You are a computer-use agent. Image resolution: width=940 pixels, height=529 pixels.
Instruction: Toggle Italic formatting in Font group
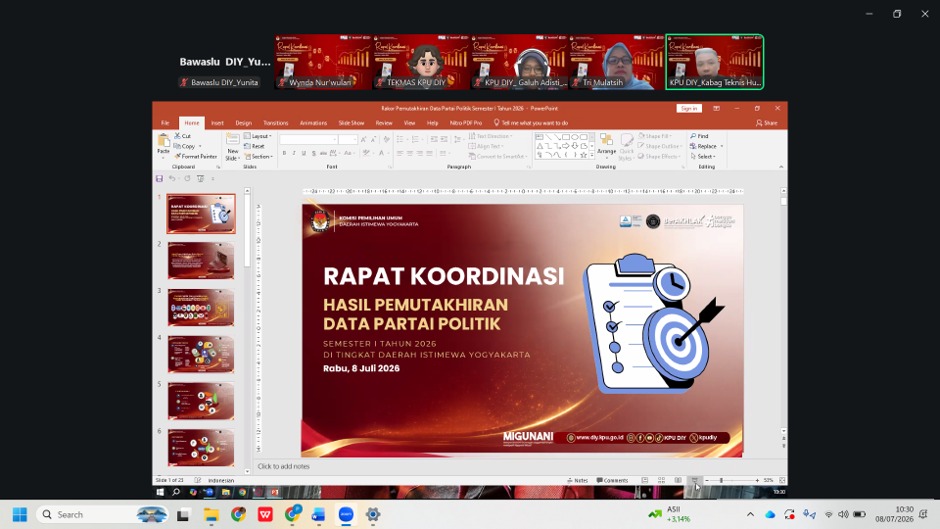(294, 154)
